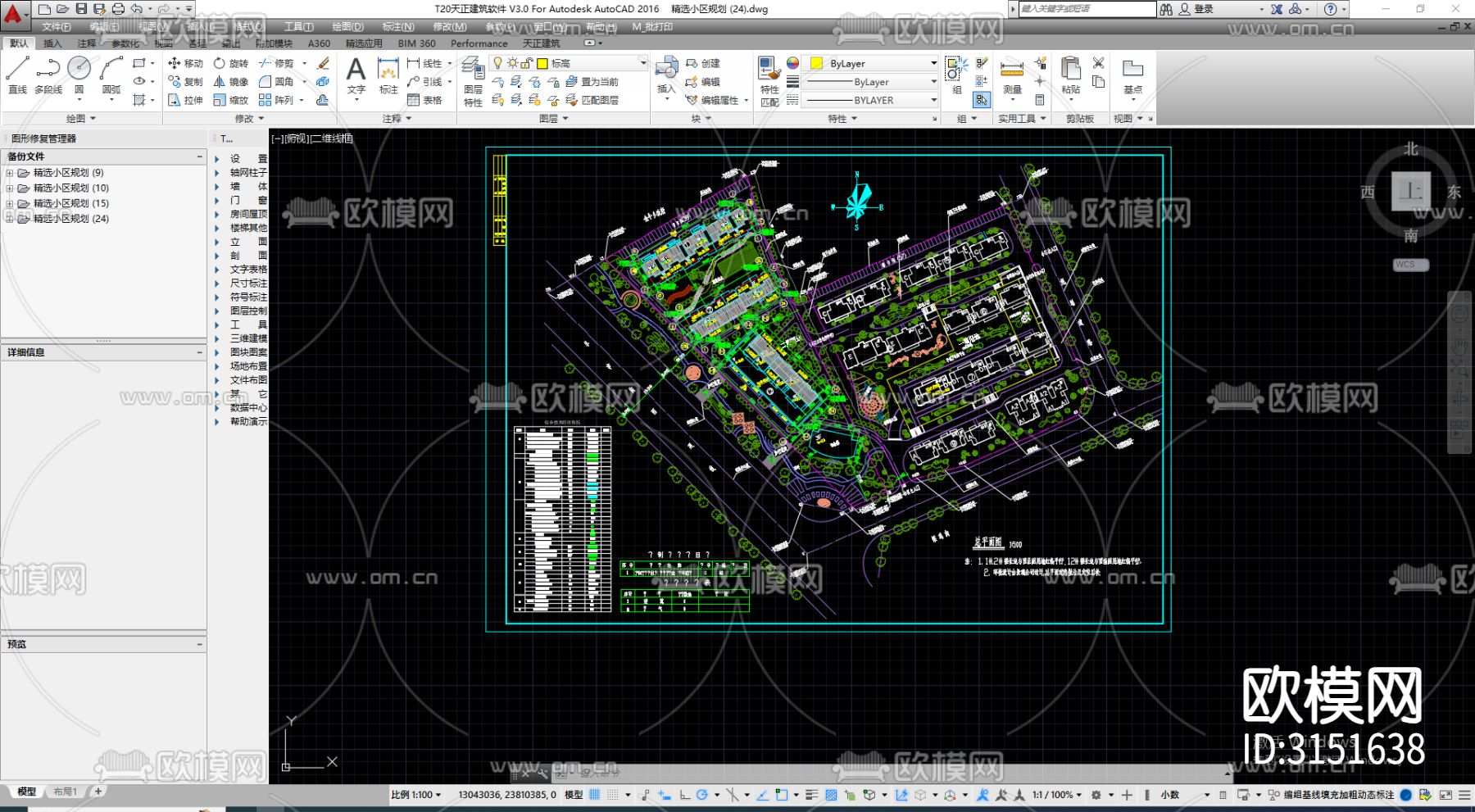Image resolution: width=1475 pixels, height=812 pixels.
Task: Open the 天正建筑 ribbon tab
Action: [x=541, y=43]
